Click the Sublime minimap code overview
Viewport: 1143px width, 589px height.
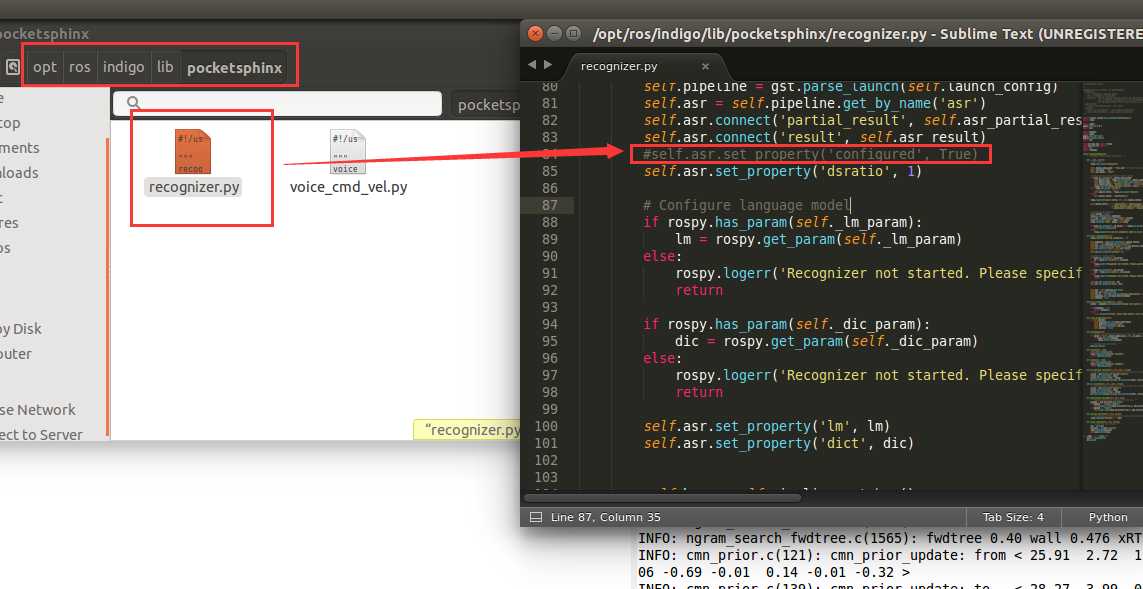tap(1112, 262)
